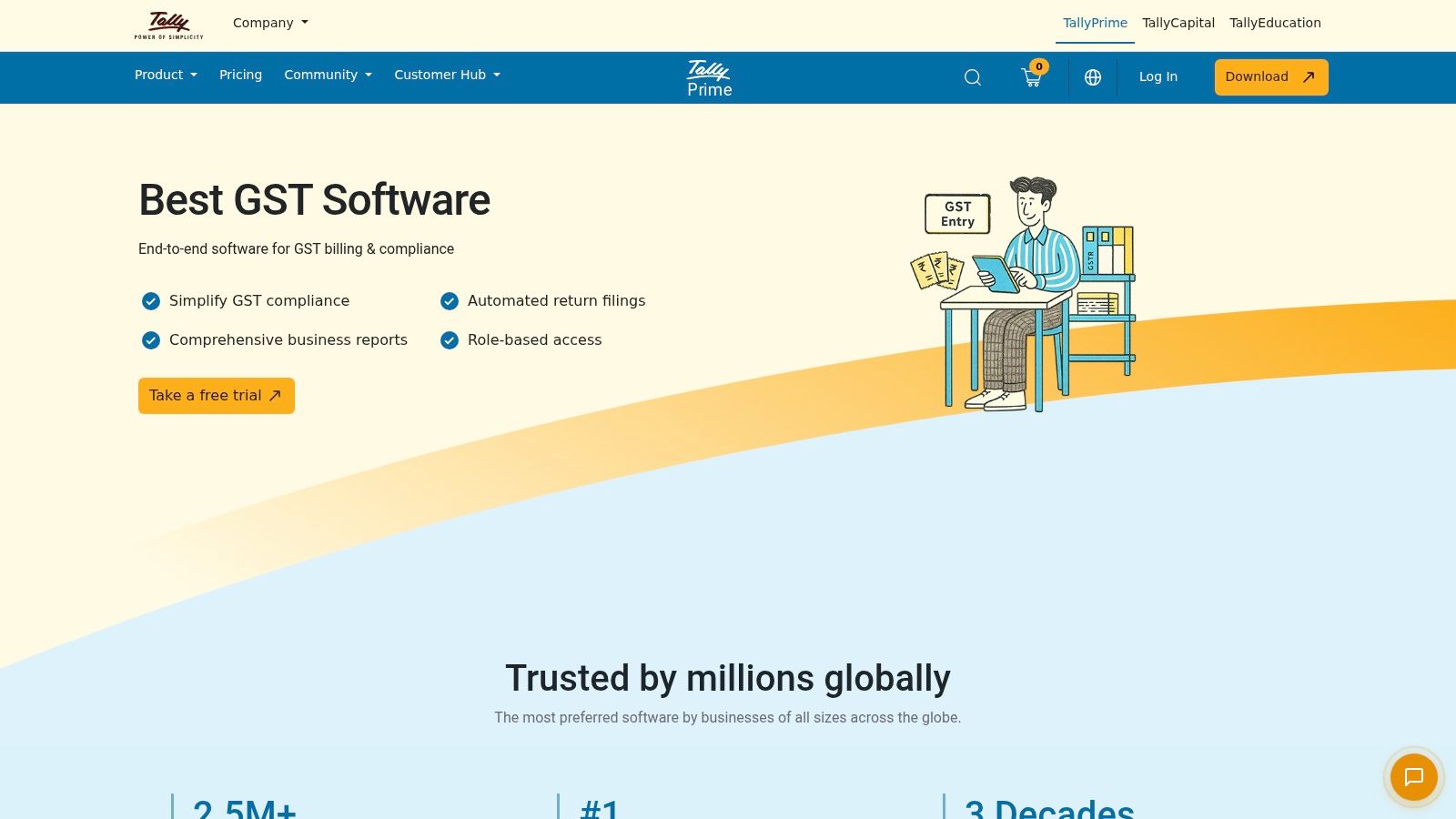1456x819 pixels.
Task: Click the Best GST Software heading
Action: pos(314,200)
